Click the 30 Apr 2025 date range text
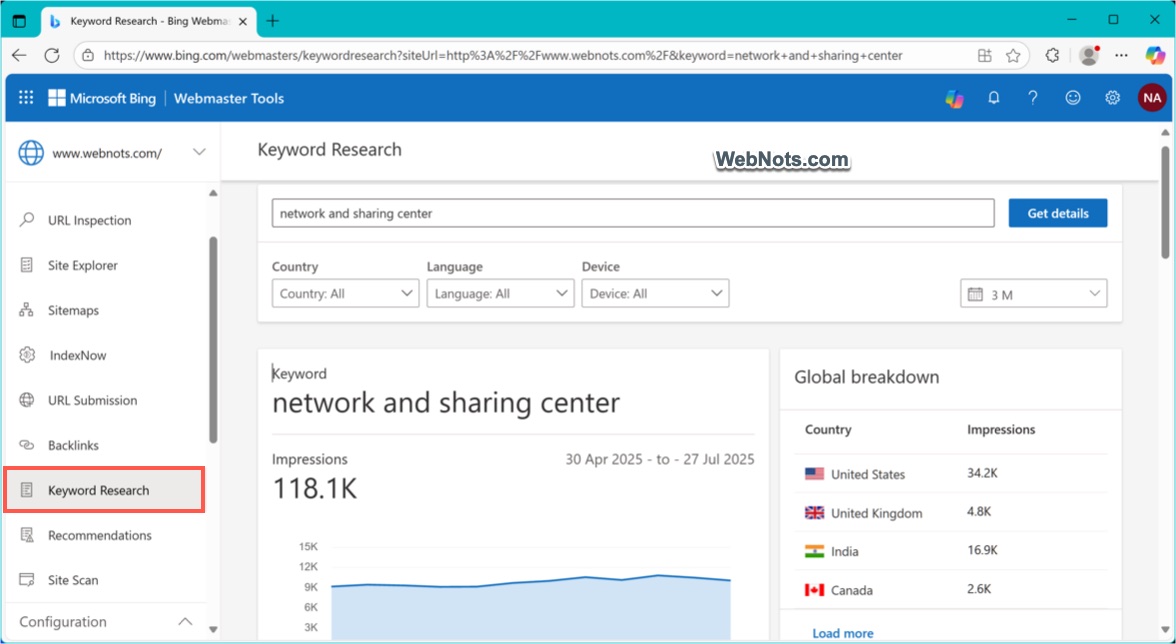 coord(660,460)
